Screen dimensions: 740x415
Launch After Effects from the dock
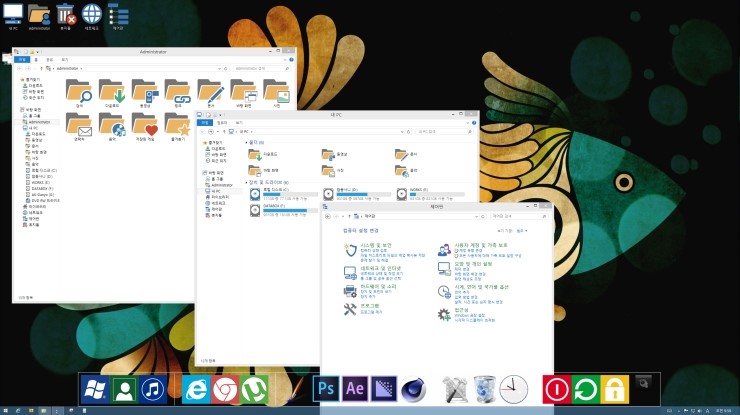(355, 389)
